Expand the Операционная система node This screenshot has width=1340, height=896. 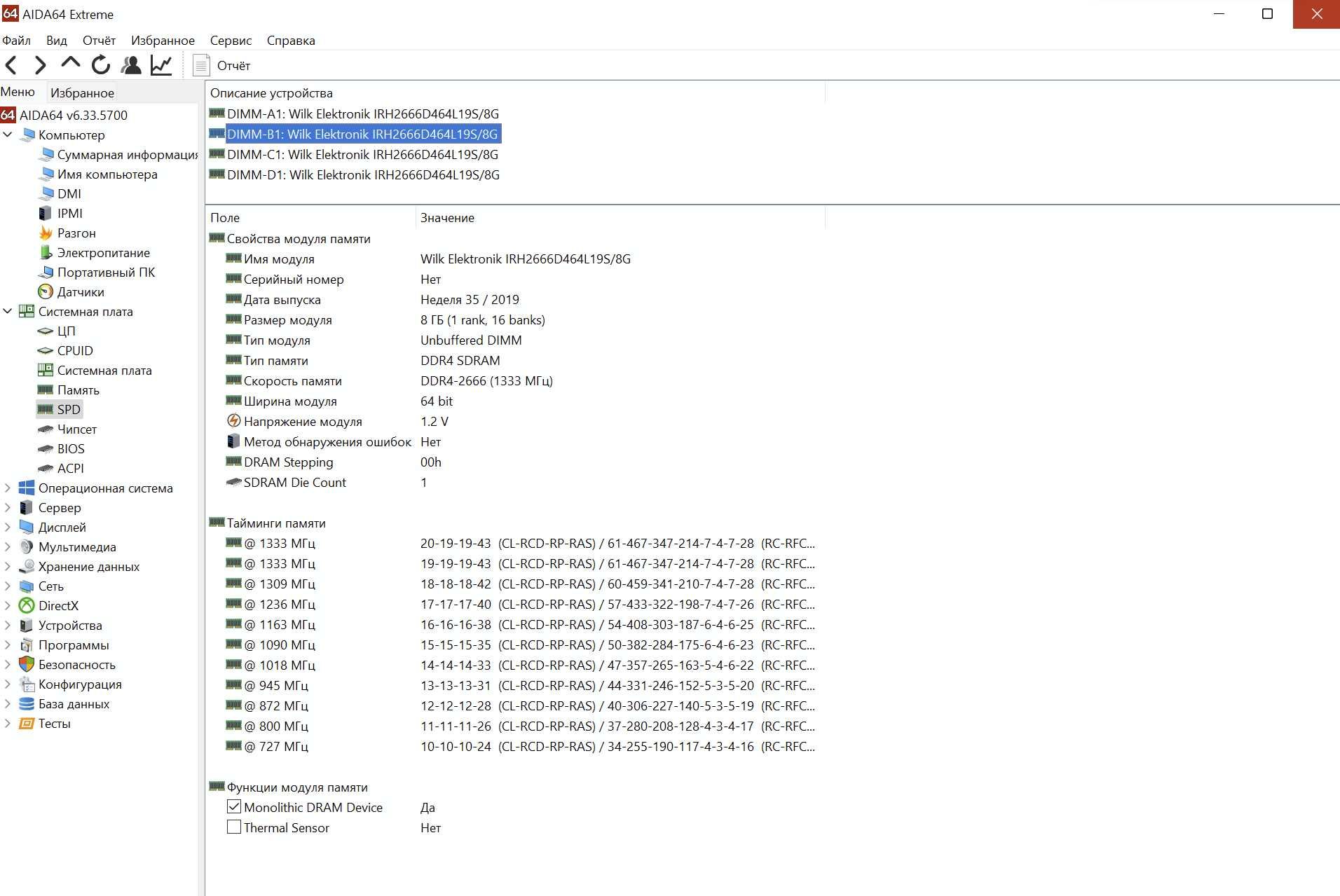pyautogui.click(x=8, y=488)
